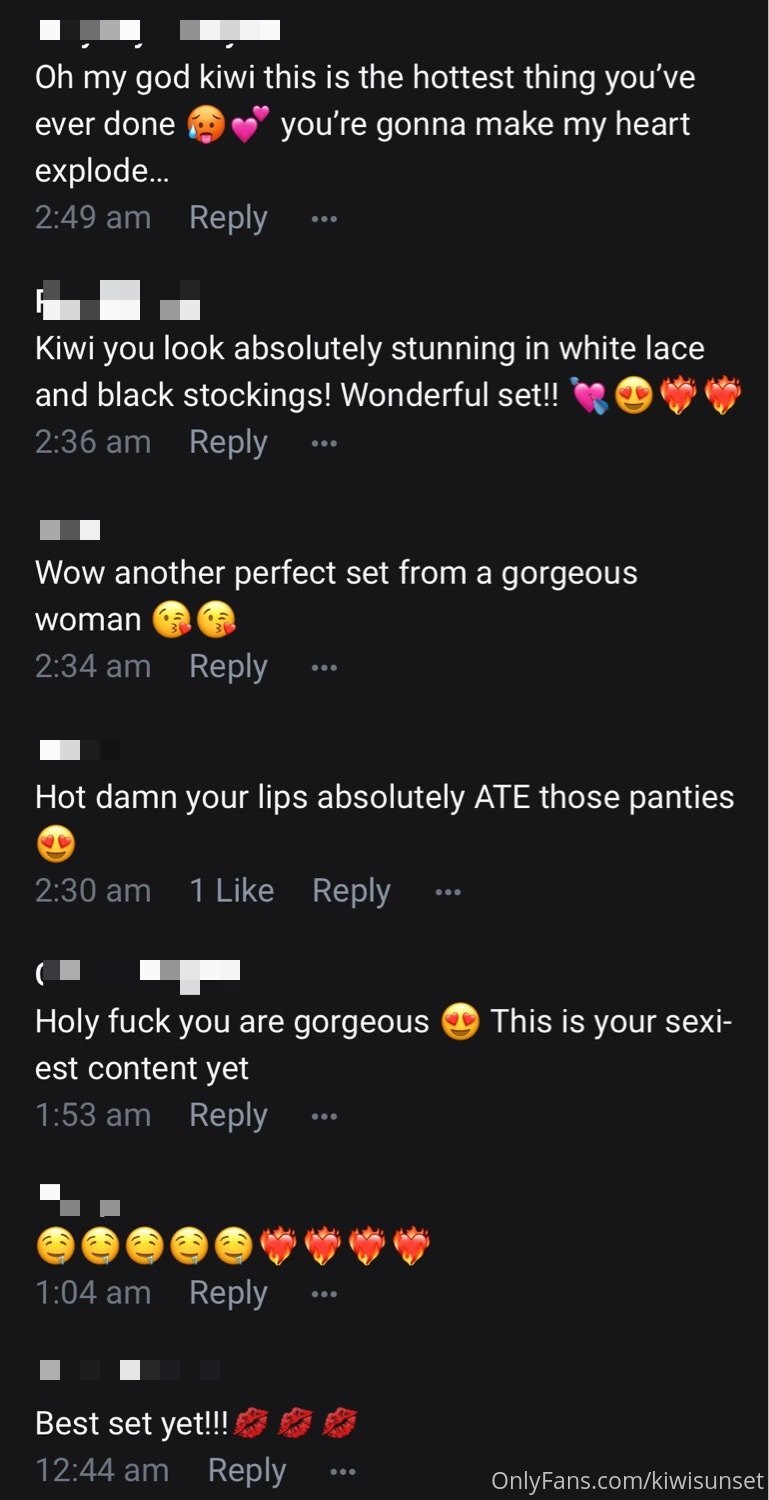The image size is (769, 1500).
Task: Open blurred username above 'Holy fuck' comment
Action: point(138,972)
